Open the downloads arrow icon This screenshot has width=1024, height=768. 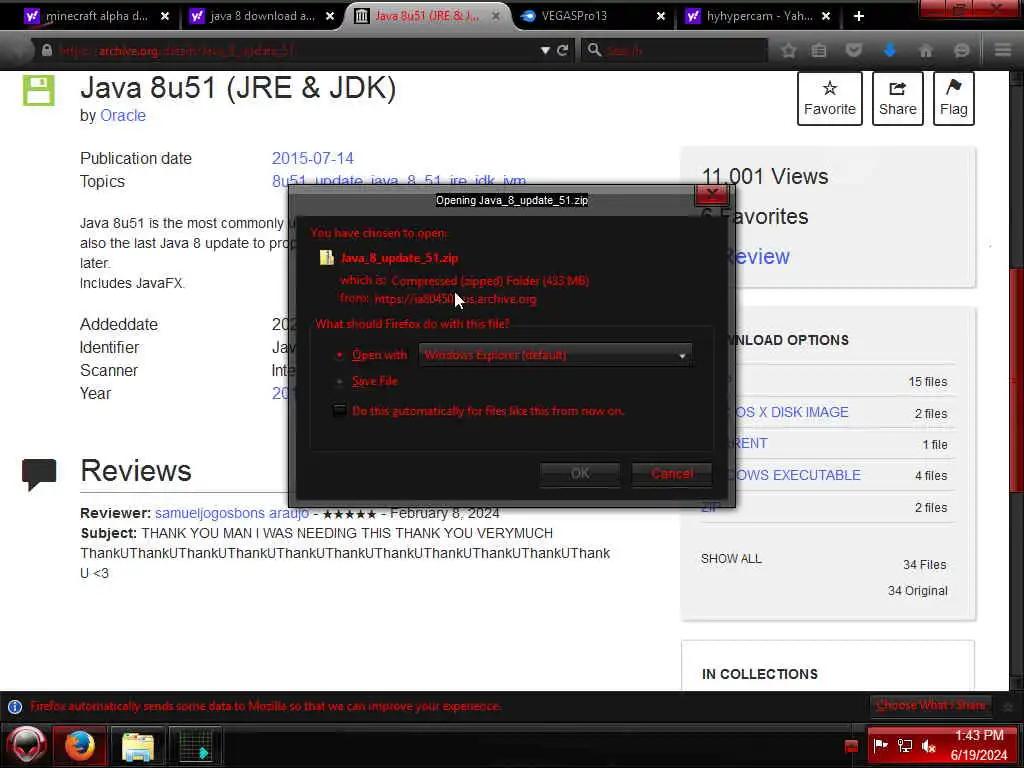[x=889, y=50]
